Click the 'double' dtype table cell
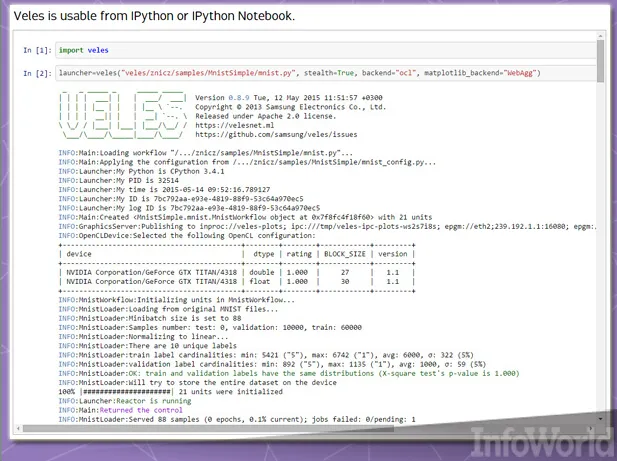The width and height of the screenshot is (617, 461). [x=262, y=272]
